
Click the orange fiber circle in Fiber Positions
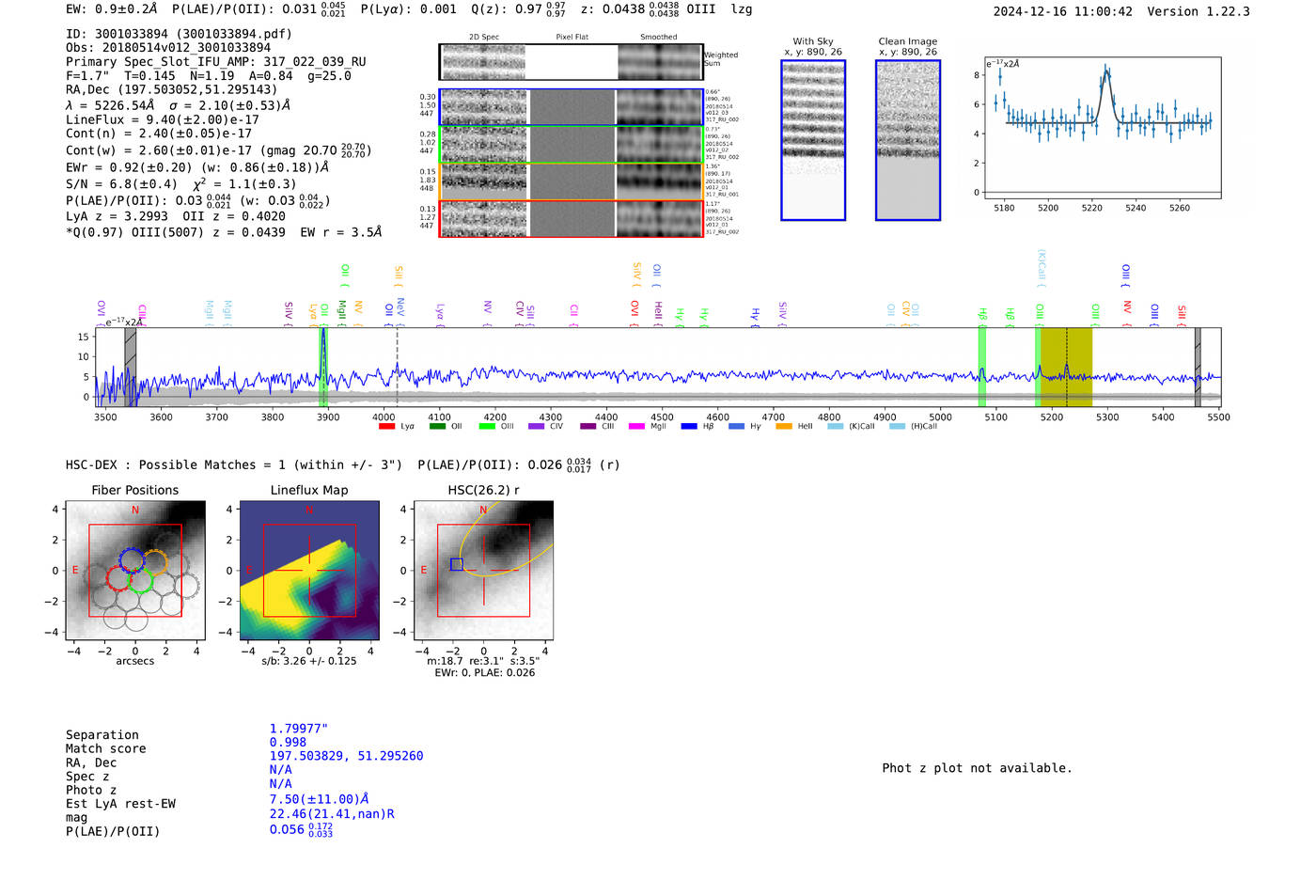coord(155,562)
